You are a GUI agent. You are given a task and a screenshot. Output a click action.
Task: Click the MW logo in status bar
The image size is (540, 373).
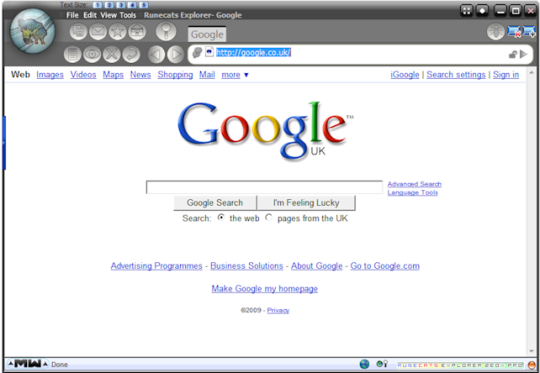[x=28, y=363]
